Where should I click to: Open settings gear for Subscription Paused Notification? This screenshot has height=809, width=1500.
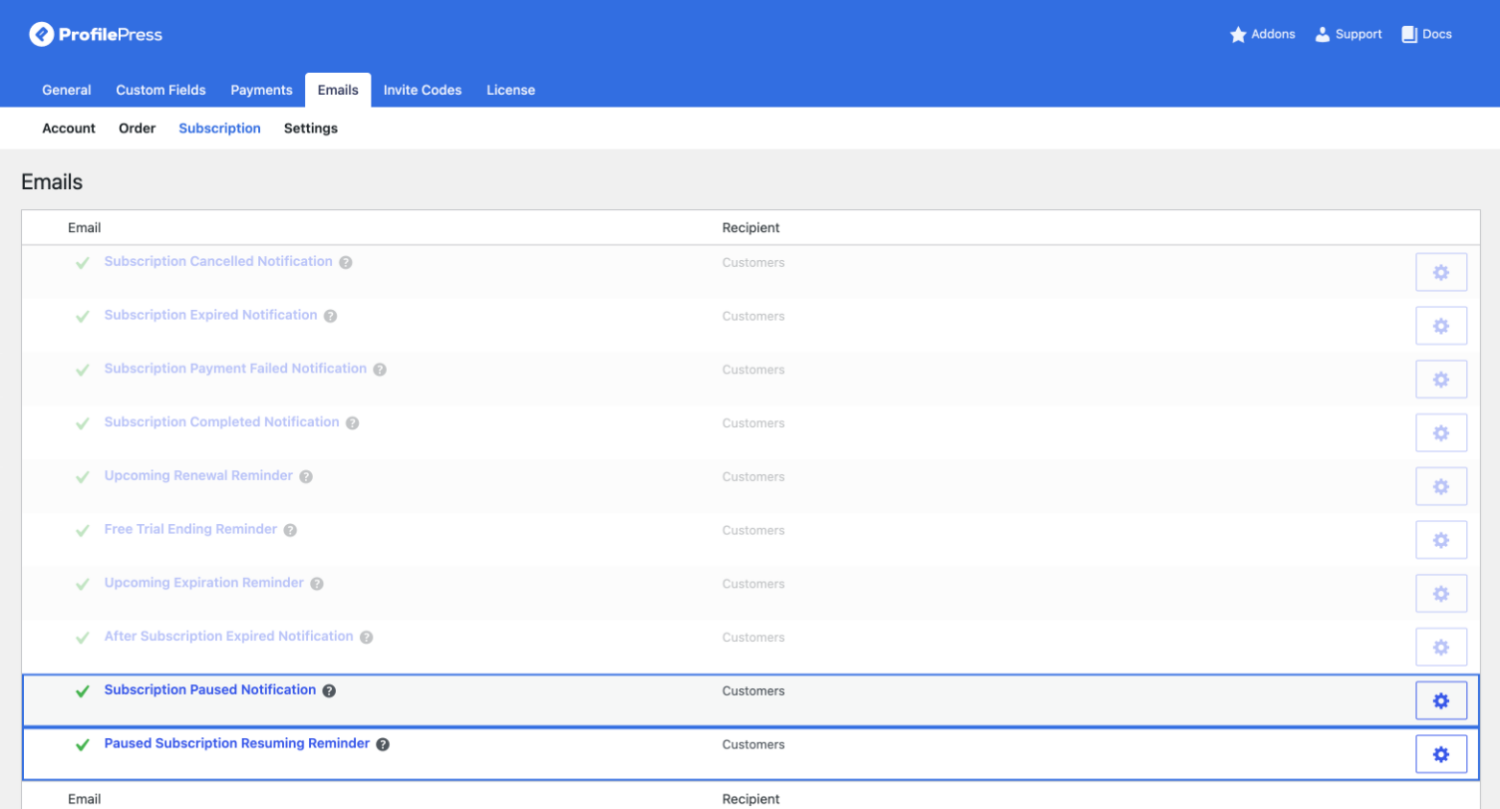pyautogui.click(x=1441, y=701)
